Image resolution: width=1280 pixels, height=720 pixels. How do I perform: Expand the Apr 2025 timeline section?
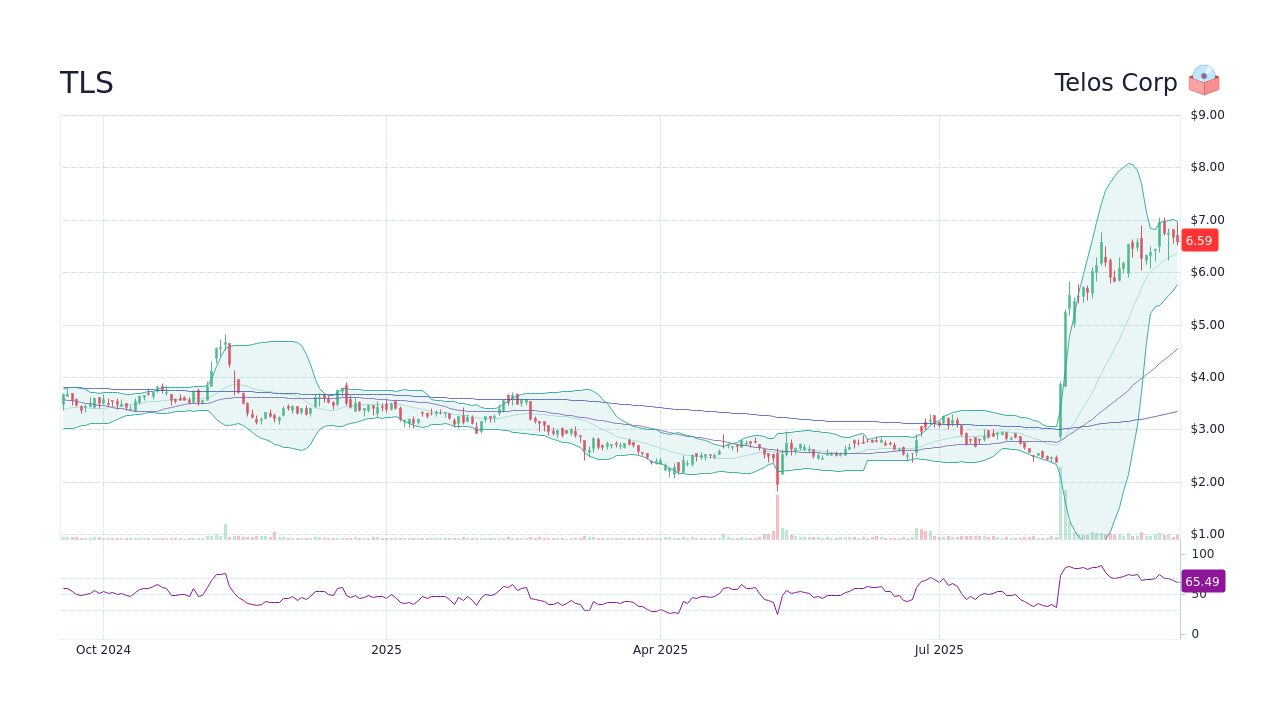(660, 649)
